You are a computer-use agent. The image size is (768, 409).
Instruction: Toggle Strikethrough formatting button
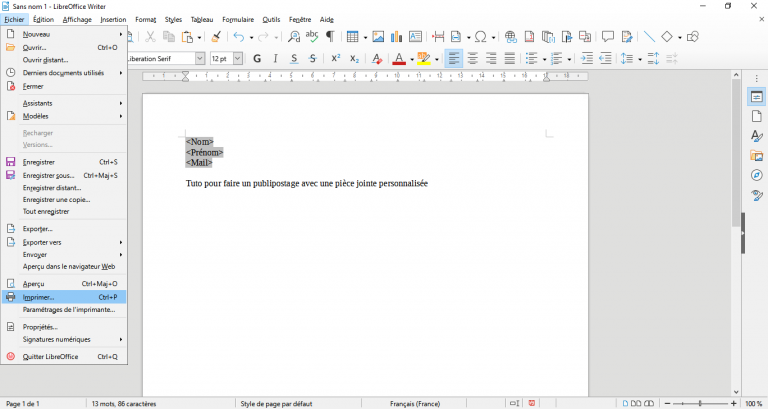[x=312, y=59]
